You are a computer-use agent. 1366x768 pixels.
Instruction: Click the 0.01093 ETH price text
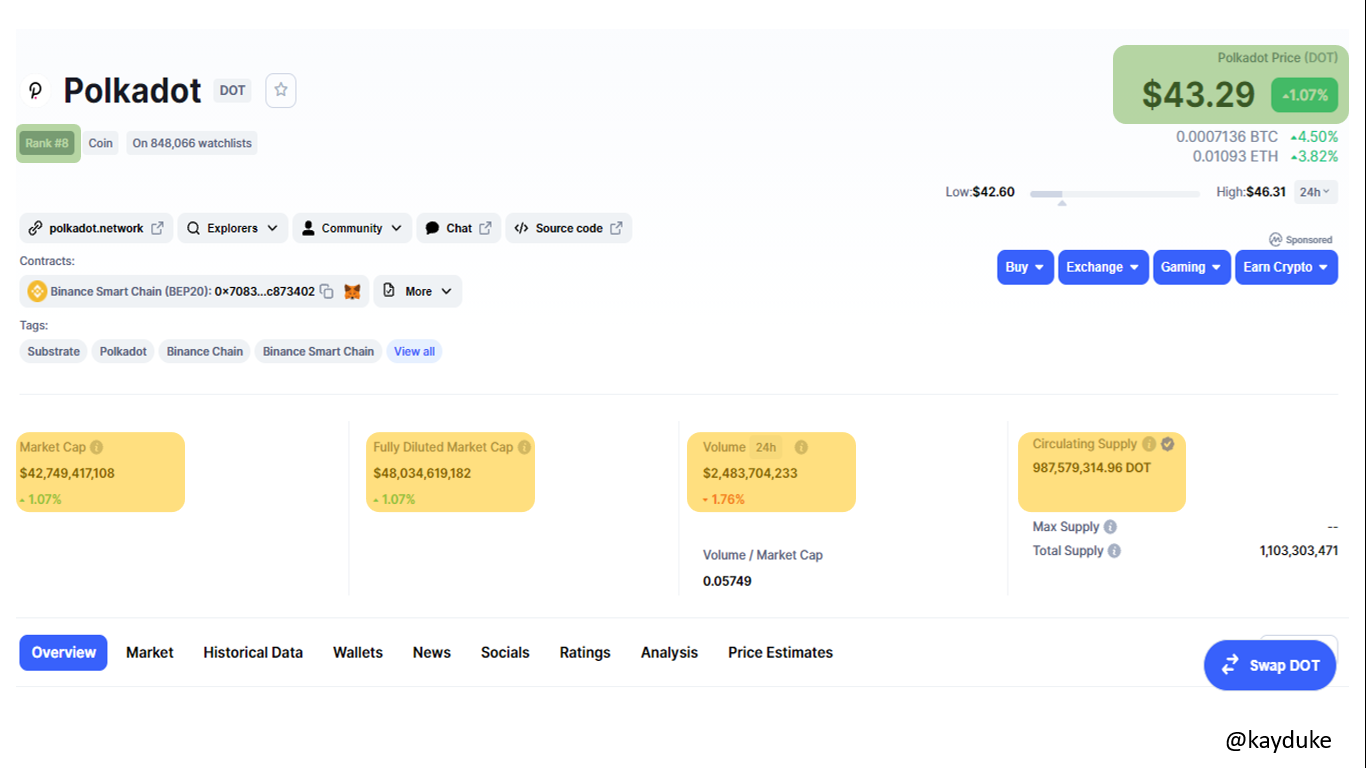pos(1235,156)
